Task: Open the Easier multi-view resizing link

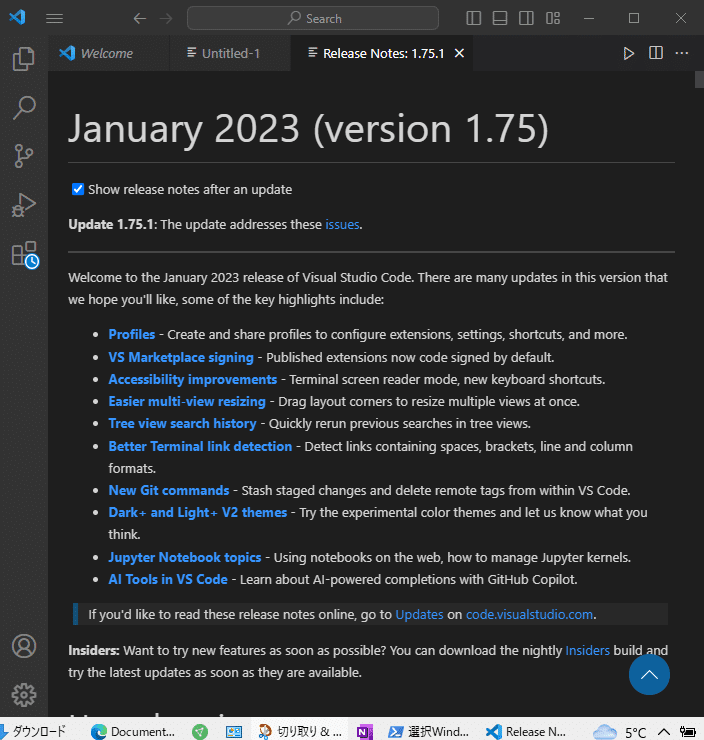Action: tap(187, 402)
